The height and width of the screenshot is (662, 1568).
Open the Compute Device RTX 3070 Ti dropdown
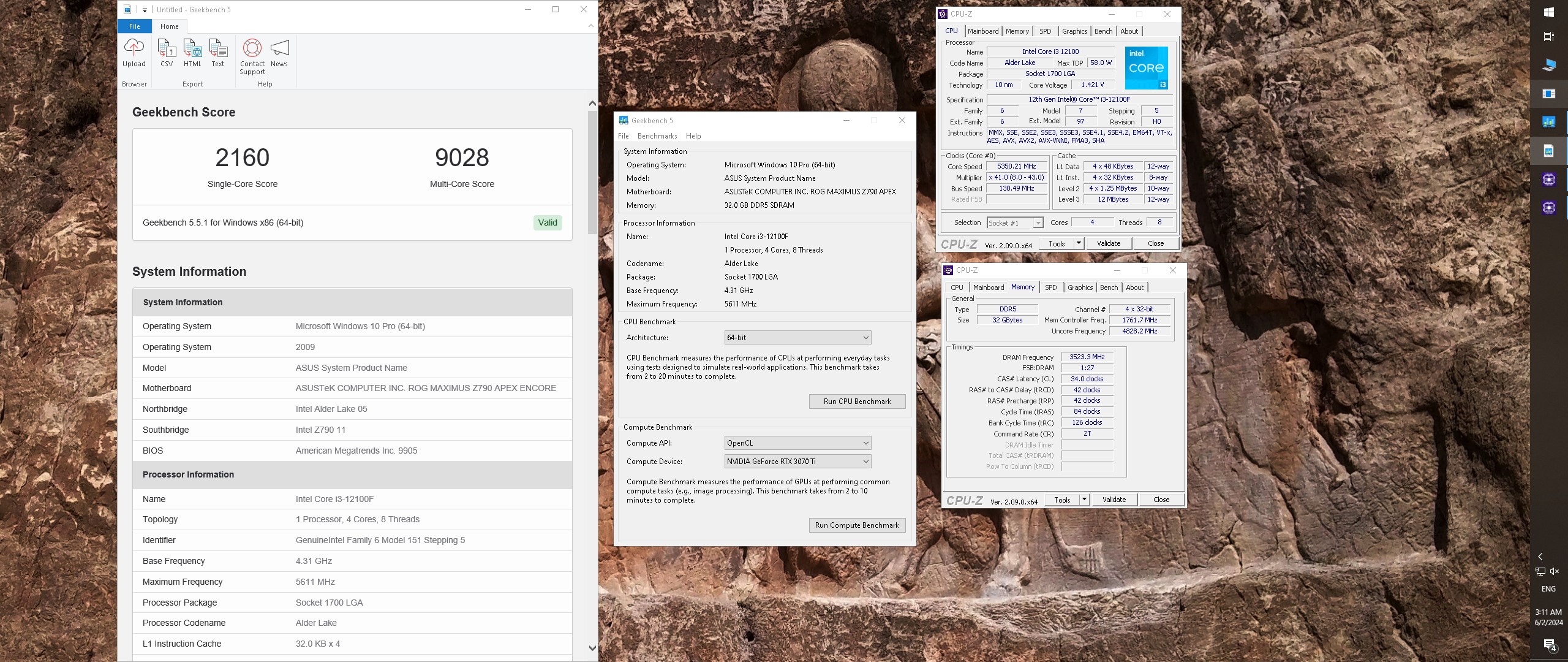point(797,461)
